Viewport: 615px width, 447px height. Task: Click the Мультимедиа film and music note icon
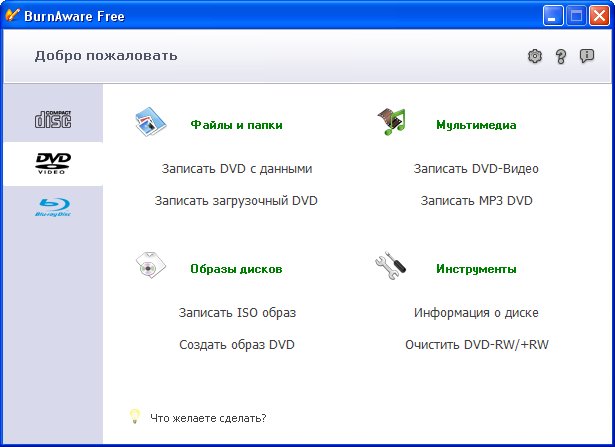[x=391, y=122]
